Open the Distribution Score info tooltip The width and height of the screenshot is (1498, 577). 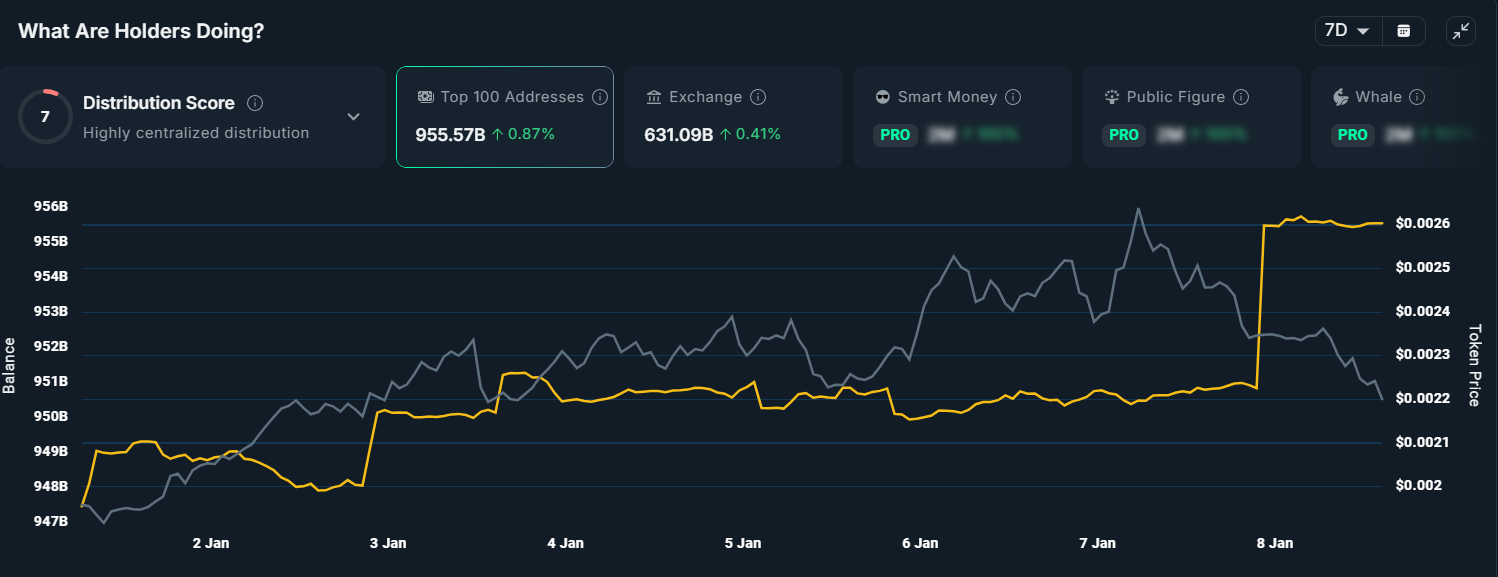[x=256, y=102]
